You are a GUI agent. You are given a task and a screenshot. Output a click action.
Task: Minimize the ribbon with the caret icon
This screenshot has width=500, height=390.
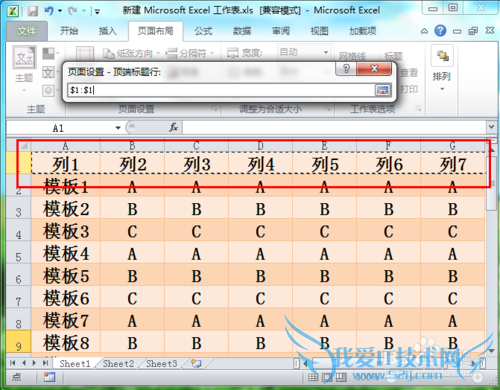point(424,31)
